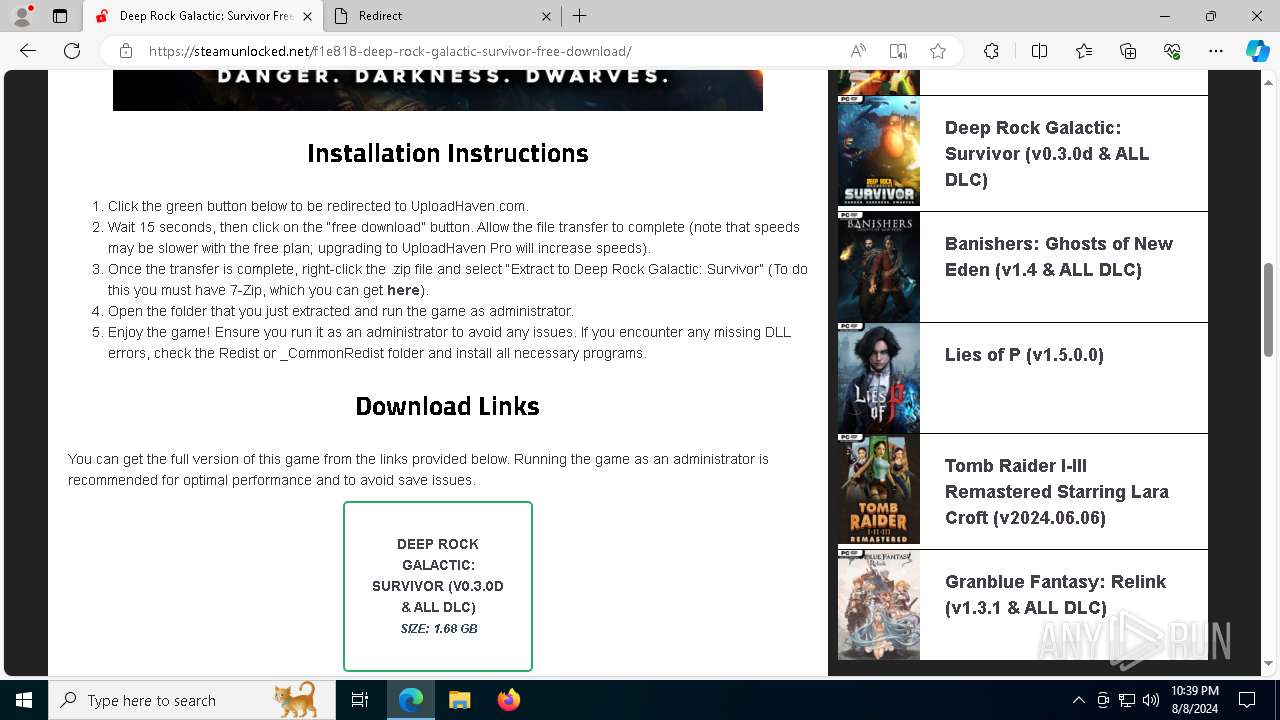Click the address bar URL
This screenshot has height=720, width=1280.
[390, 51]
